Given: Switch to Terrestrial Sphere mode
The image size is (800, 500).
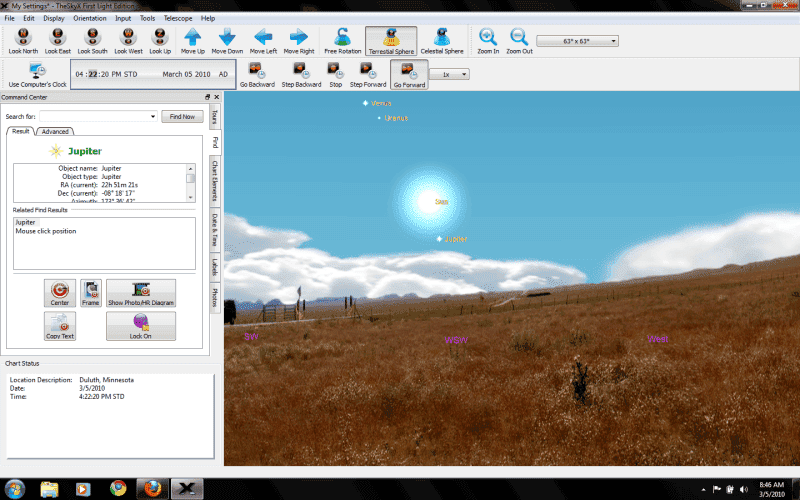Looking at the screenshot, I should click(x=391, y=37).
